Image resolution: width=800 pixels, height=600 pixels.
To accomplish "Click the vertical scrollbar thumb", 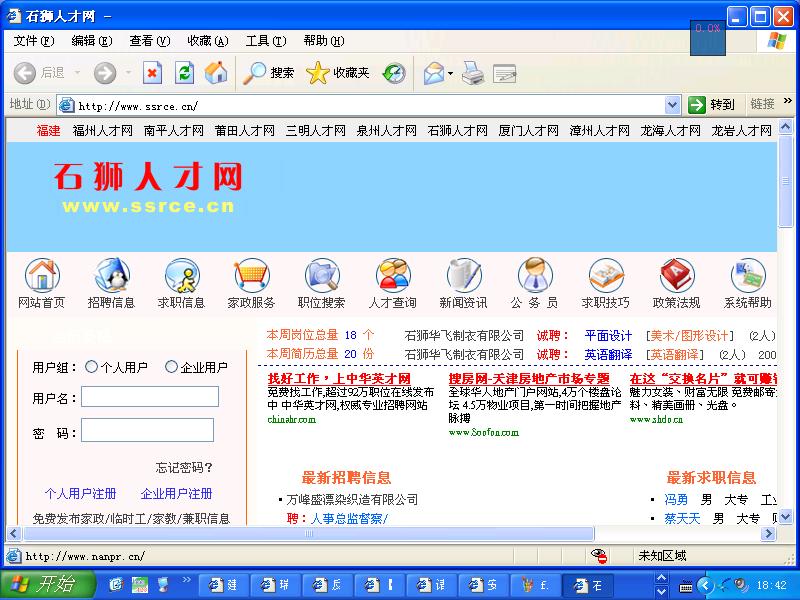I will click(786, 181).
